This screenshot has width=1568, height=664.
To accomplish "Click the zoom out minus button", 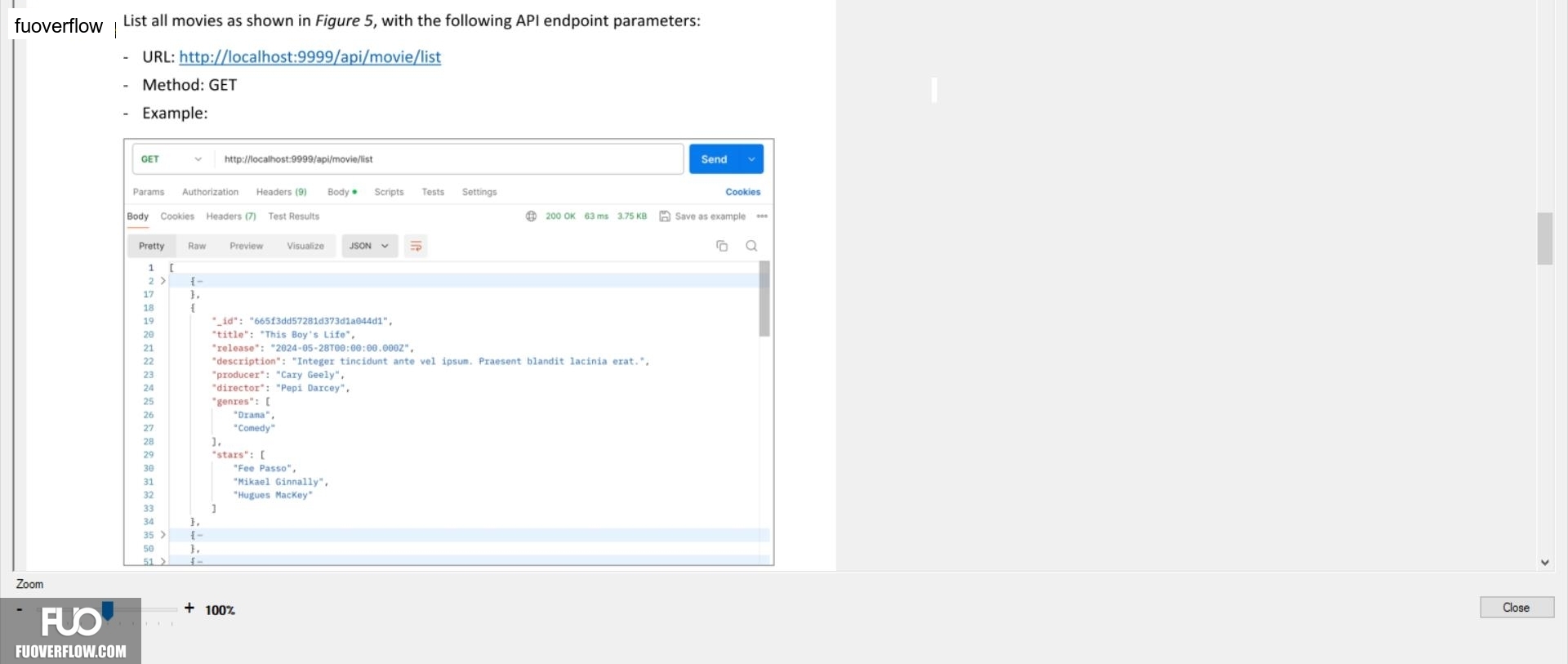I will pyautogui.click(x=19, y=609).
